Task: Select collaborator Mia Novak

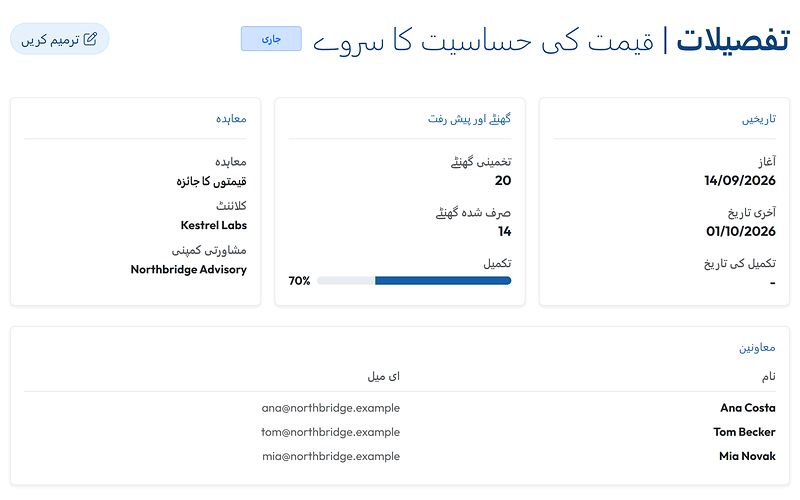Action: click(x=747, y=456)
